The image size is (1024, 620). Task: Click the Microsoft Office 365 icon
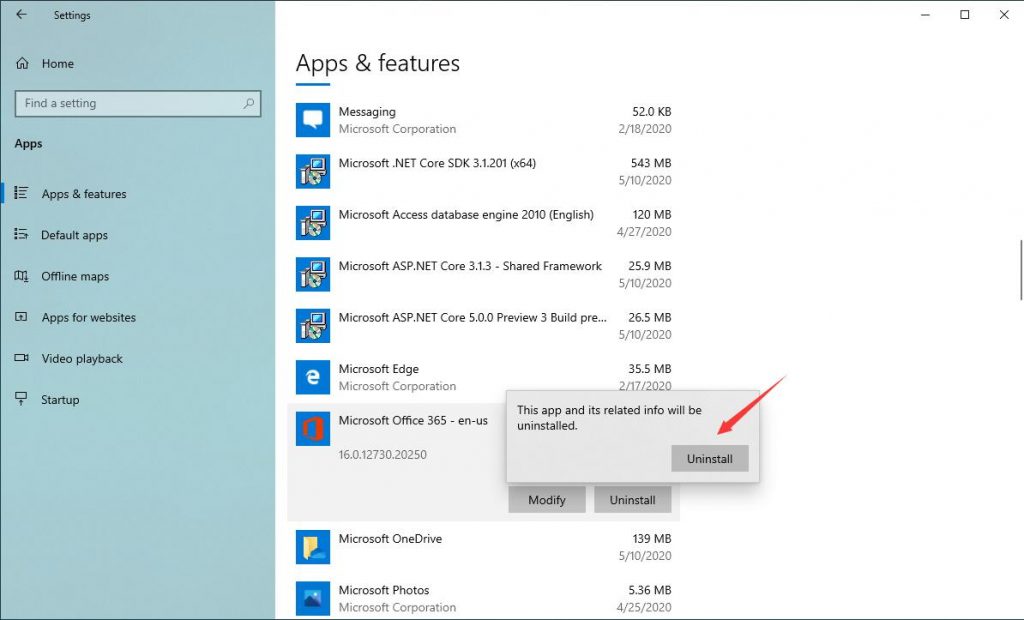click(313, 429)
